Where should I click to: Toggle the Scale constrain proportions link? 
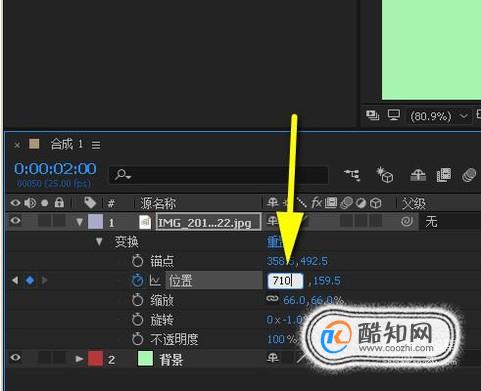(272, 299)
